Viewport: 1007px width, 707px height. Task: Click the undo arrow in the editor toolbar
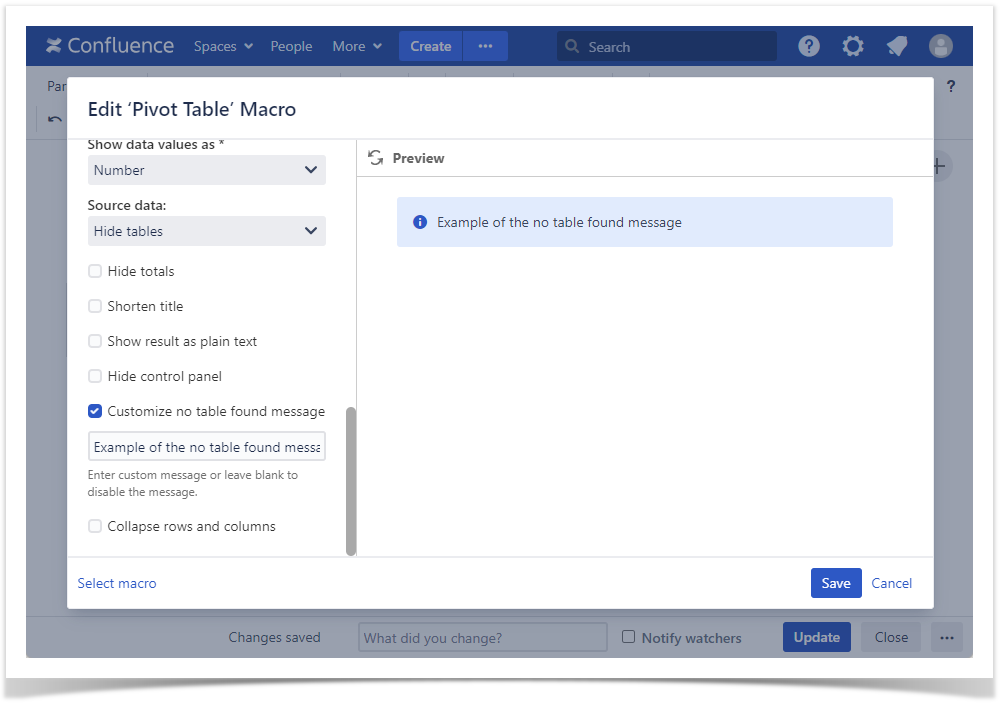click(x=55, y=120)
